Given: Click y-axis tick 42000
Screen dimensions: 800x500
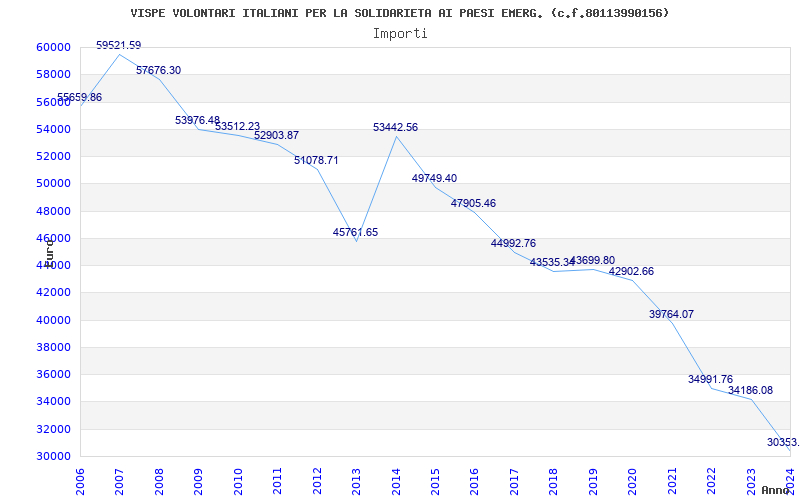Looking at the screenshot, I should click(x=53, y=293).
